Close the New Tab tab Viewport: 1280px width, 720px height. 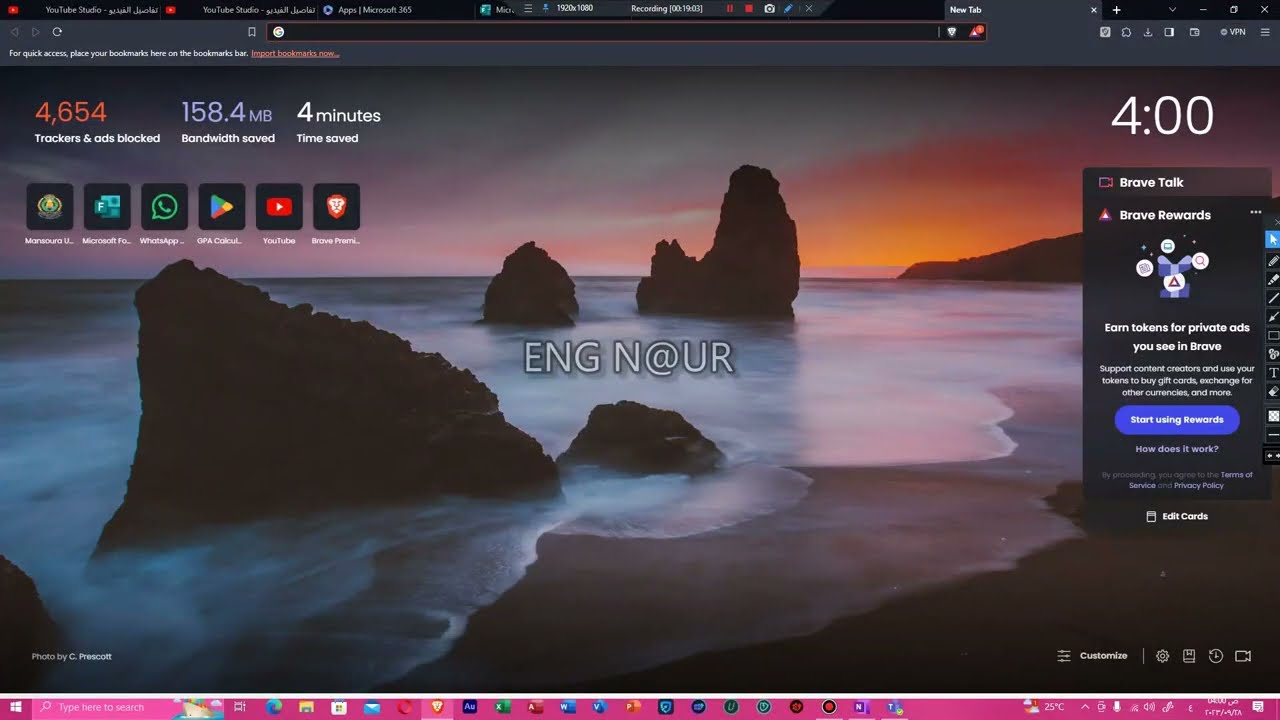pyautogui.click(x=1093, y=10)
